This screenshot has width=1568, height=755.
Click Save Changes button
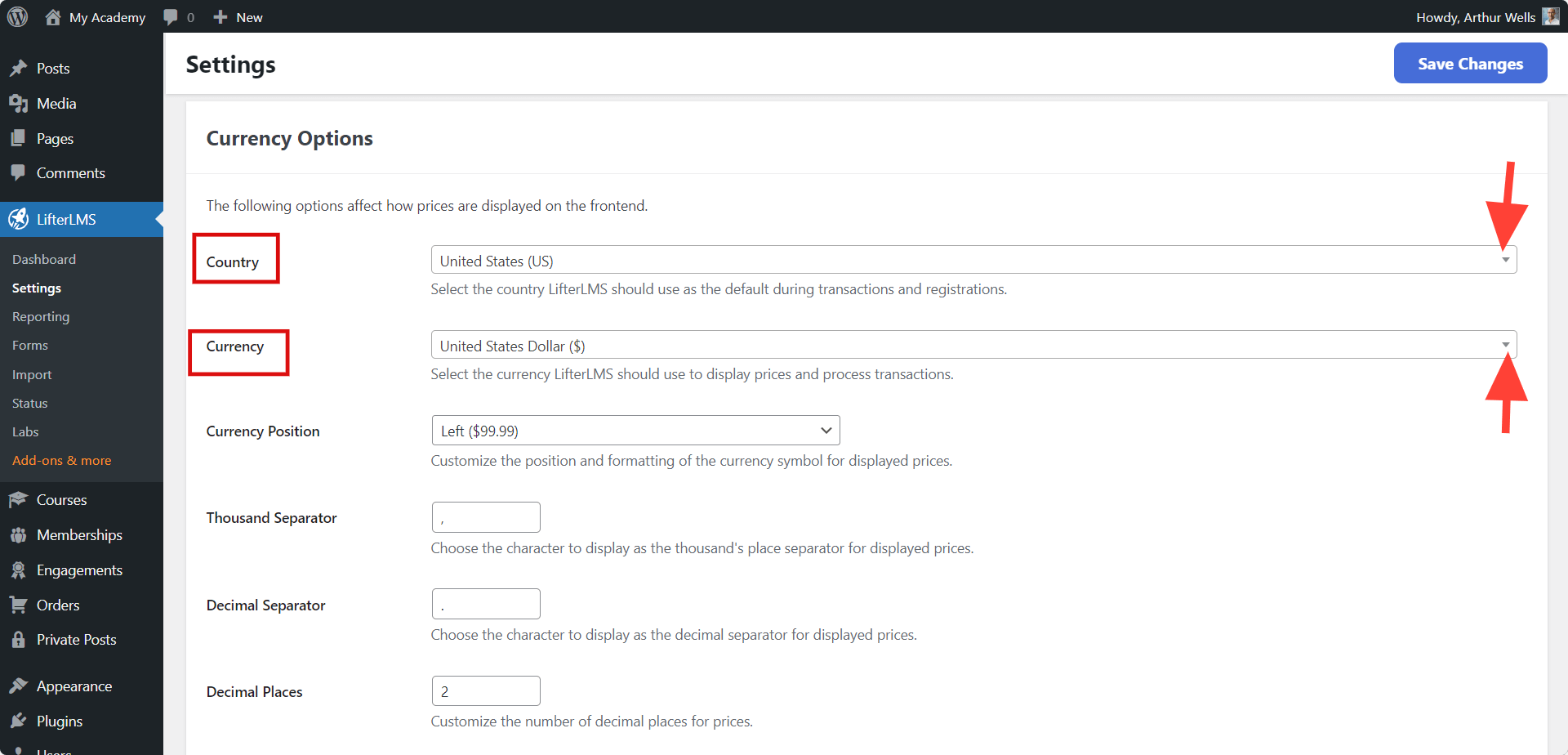(x=1470, y=64)
